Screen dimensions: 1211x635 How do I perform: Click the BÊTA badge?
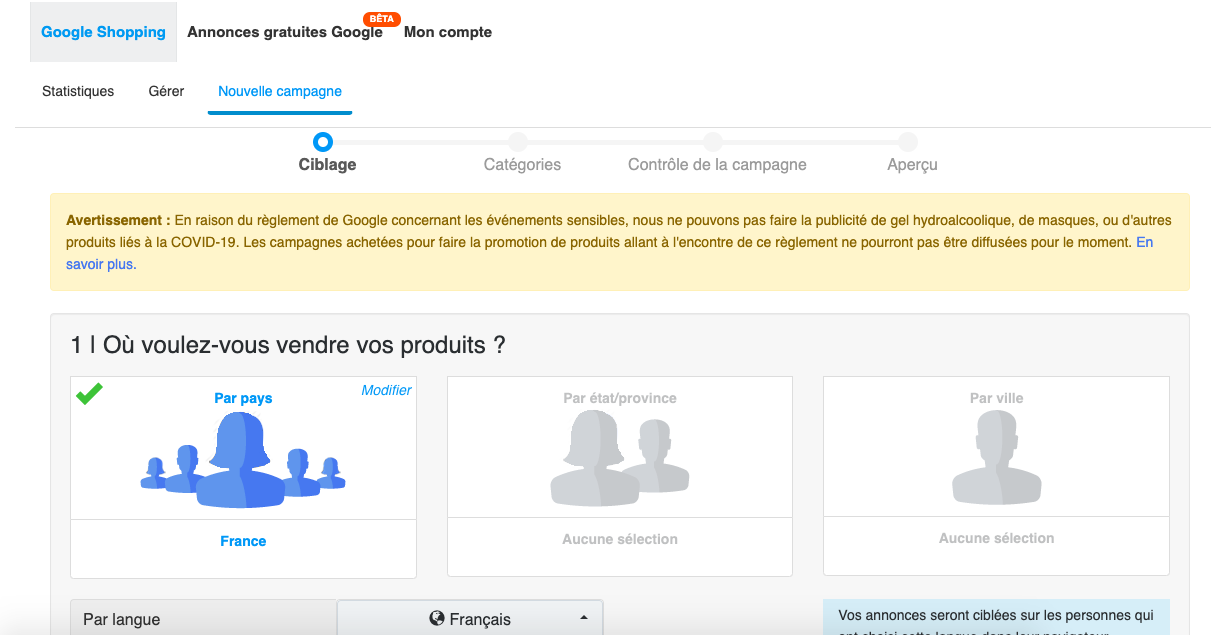pyautogui.click(x=382, y=19)
